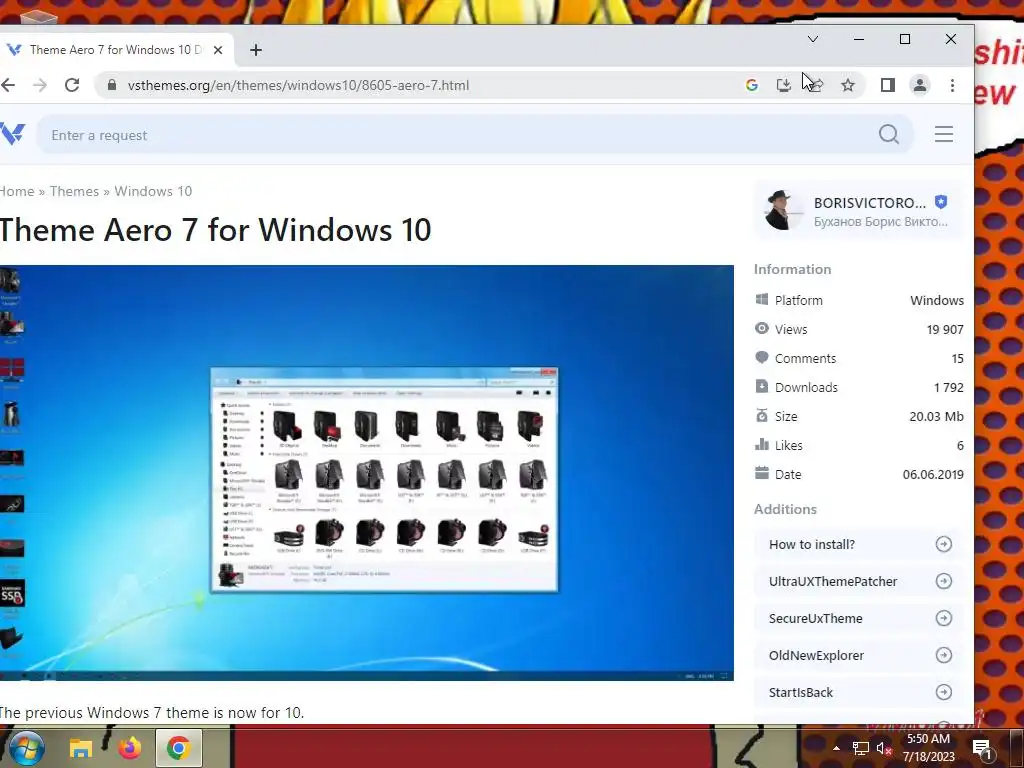The height and width of the screenshot is (768, 1024).
Task: Close the Theme Aero 7 tab
Action: click(x=218, y=50)
